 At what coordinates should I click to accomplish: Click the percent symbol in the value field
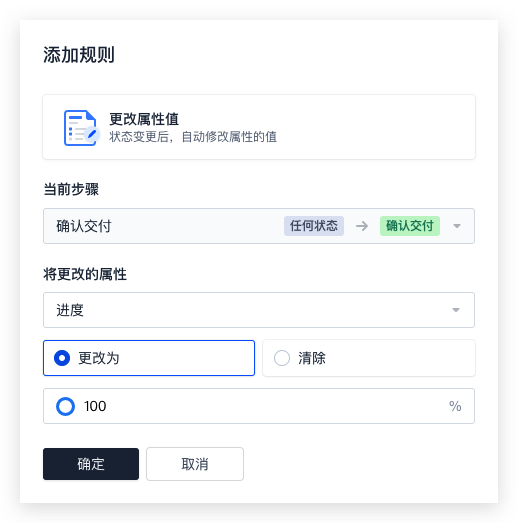(x=455, y=406)
